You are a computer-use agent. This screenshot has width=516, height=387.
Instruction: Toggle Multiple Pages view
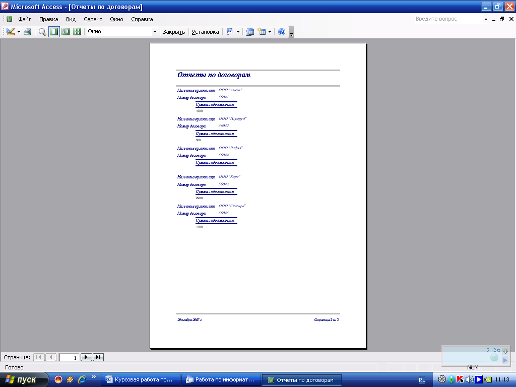(77, 32)
